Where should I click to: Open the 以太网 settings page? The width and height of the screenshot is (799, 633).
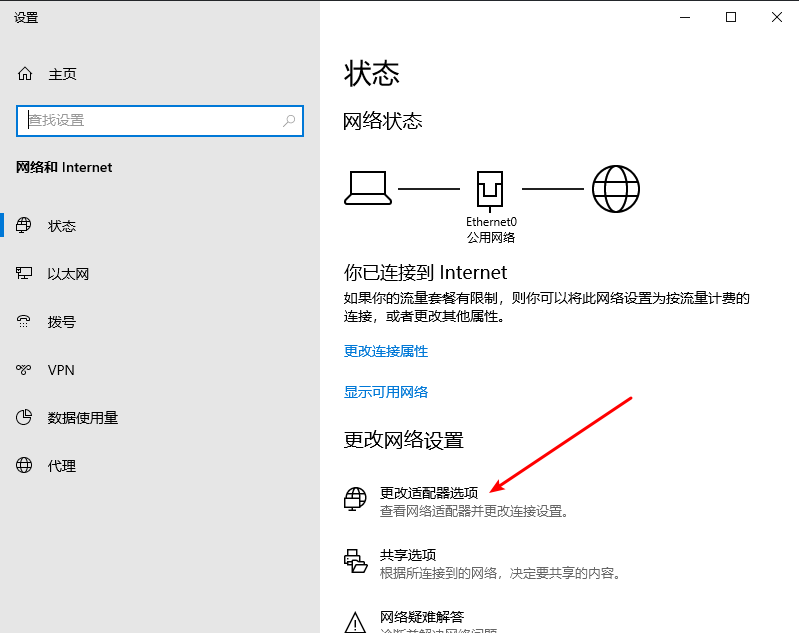point(68,274)
